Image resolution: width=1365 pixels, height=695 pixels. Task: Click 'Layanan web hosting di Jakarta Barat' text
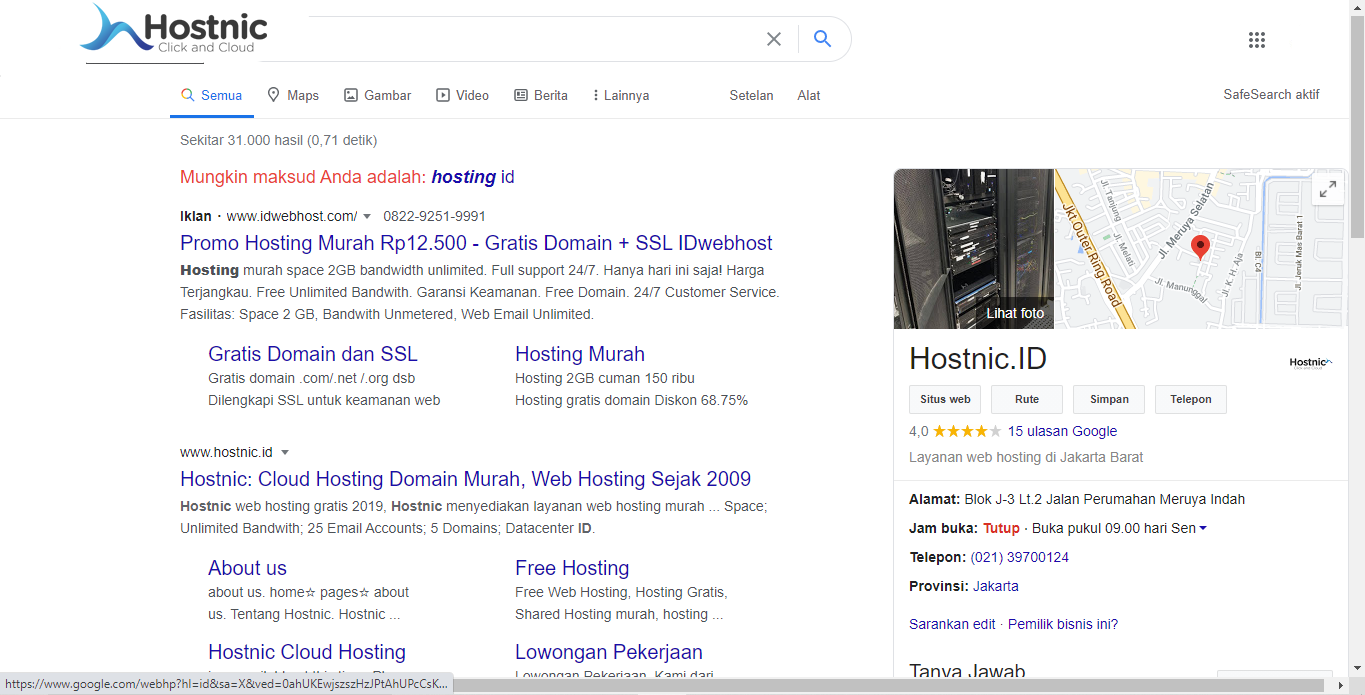(1026, 458)
